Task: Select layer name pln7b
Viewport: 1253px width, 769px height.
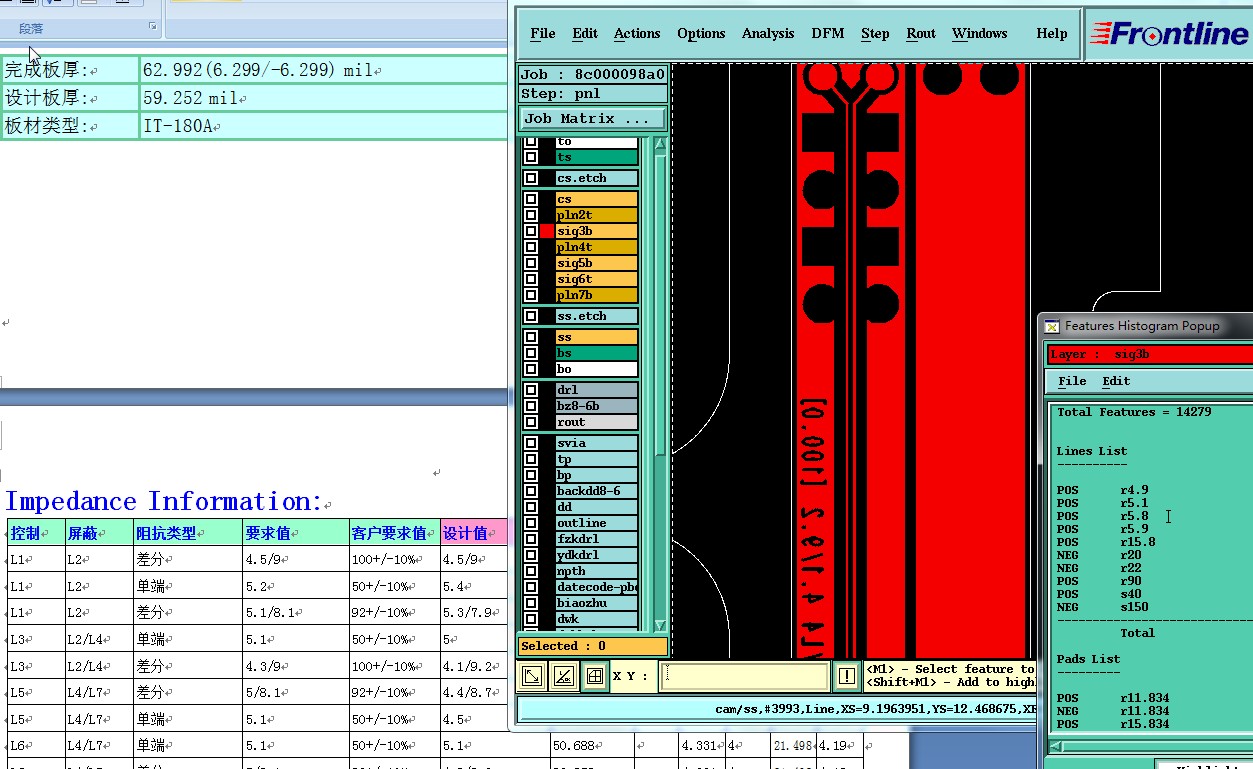Action: pos(596,295)
